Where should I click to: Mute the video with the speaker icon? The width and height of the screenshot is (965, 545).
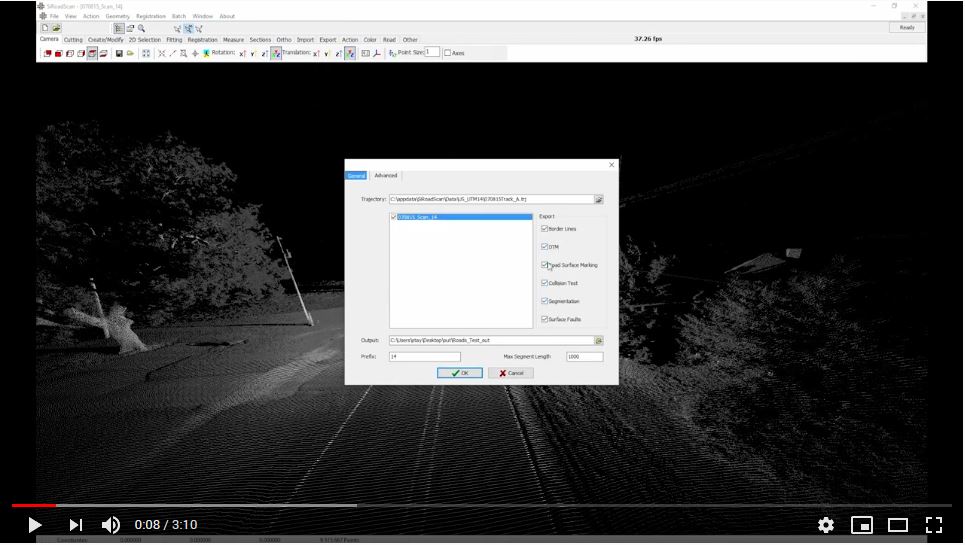111,525
